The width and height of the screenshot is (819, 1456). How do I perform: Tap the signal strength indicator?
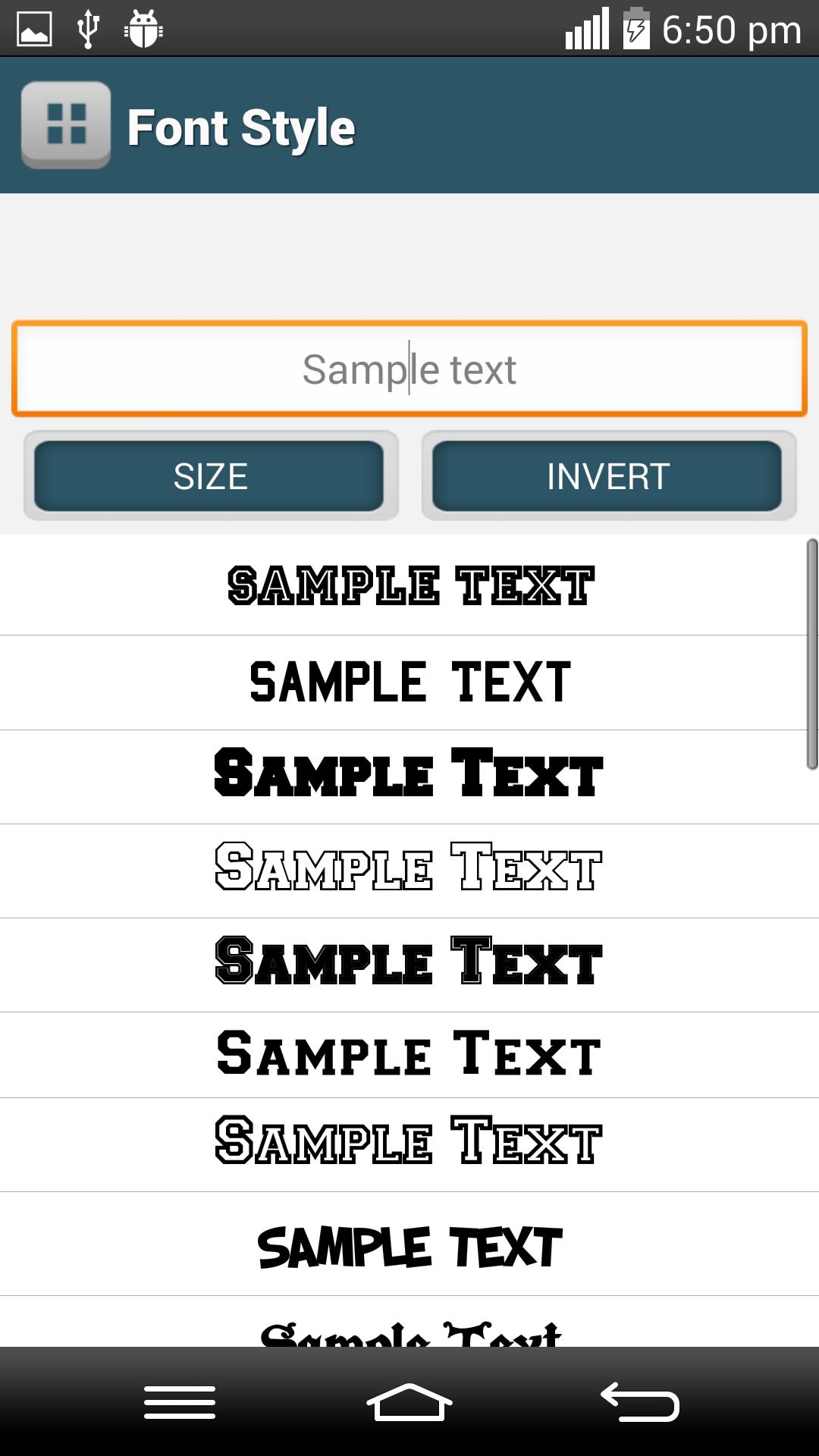click(588, 30)
